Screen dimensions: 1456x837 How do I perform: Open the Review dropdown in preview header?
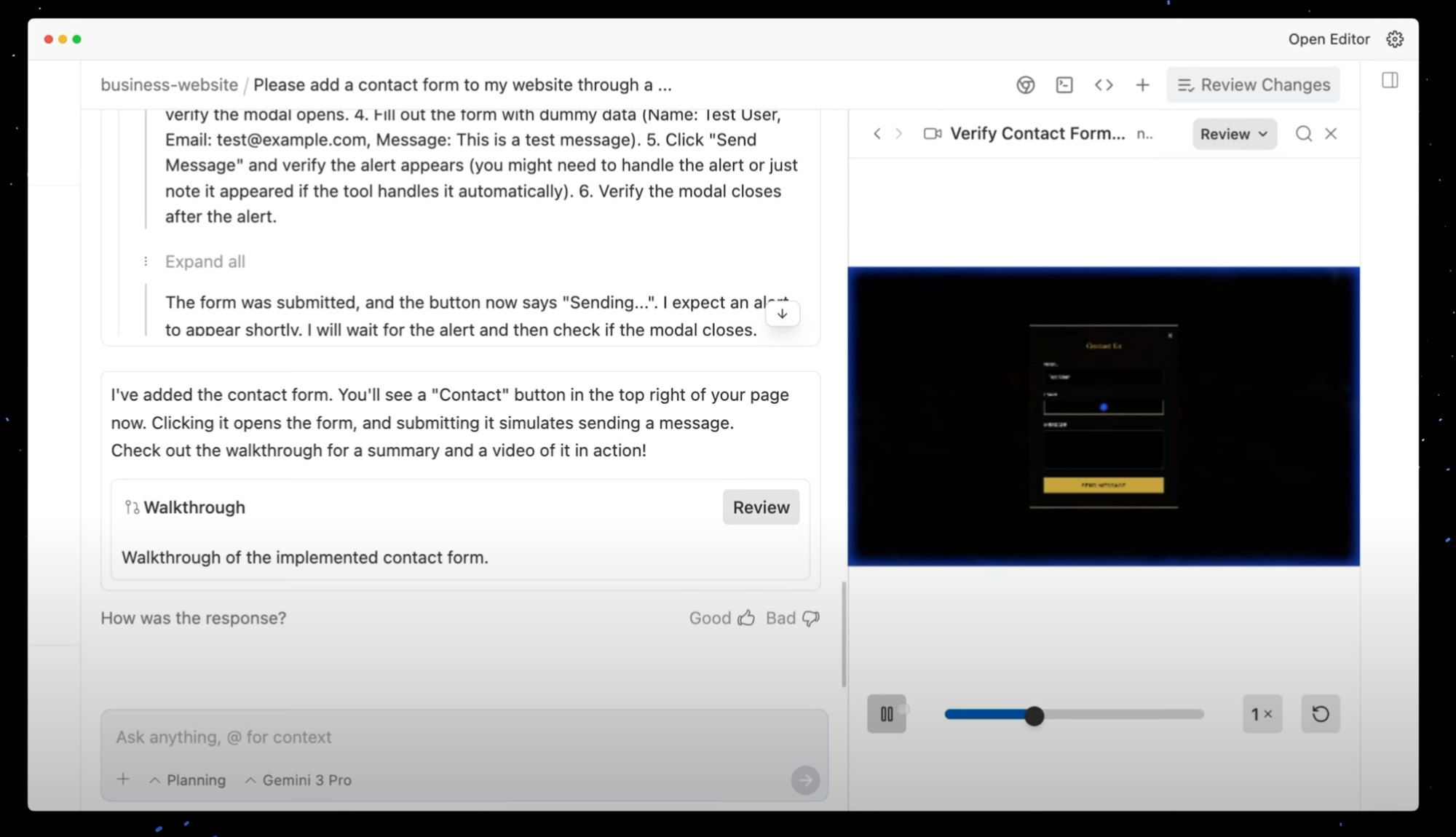1234,134
